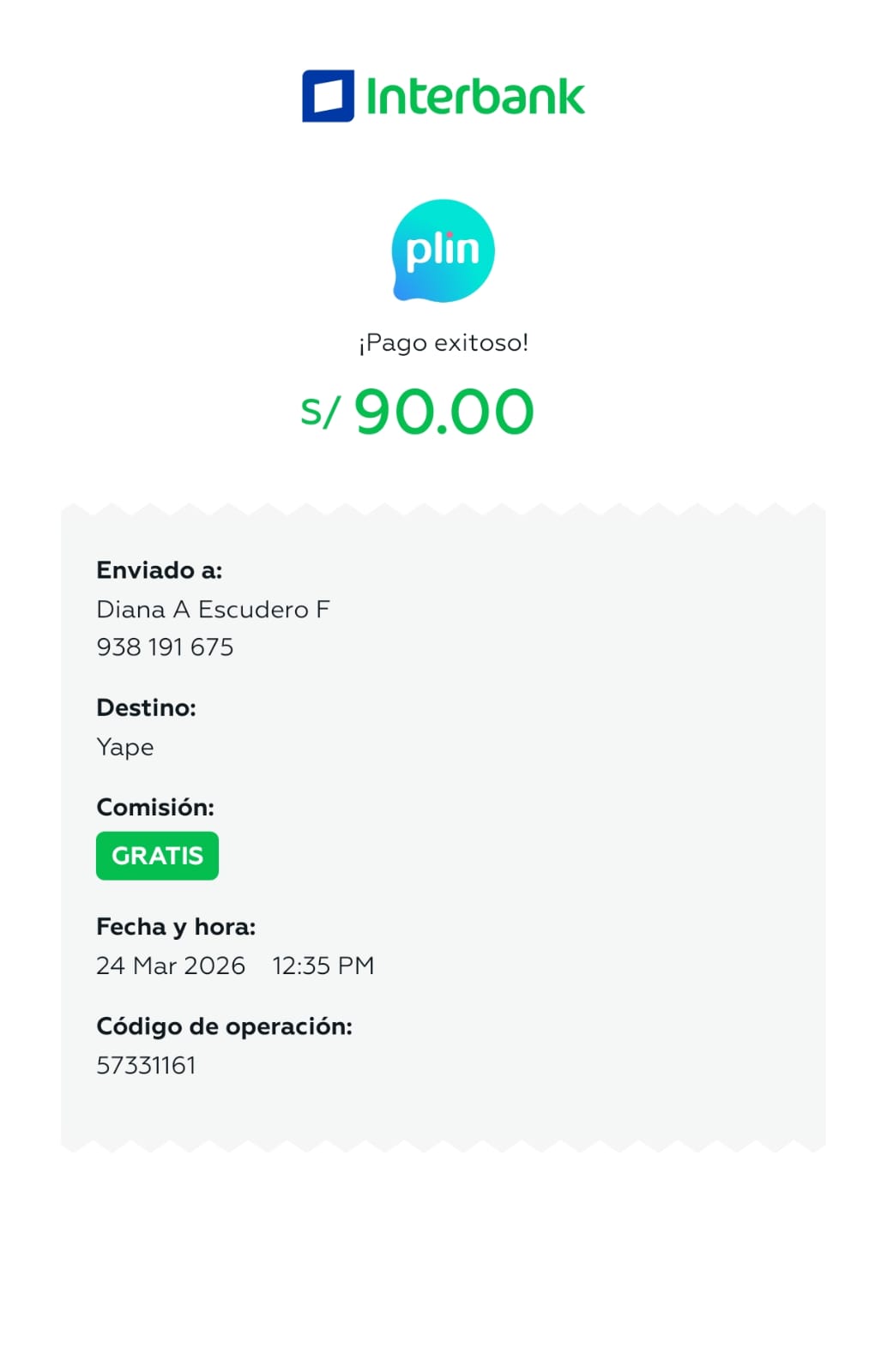The height and width of the screenshot is (1372, 887).
Task: Click the "Destino:" label
Action: point(146,707)
